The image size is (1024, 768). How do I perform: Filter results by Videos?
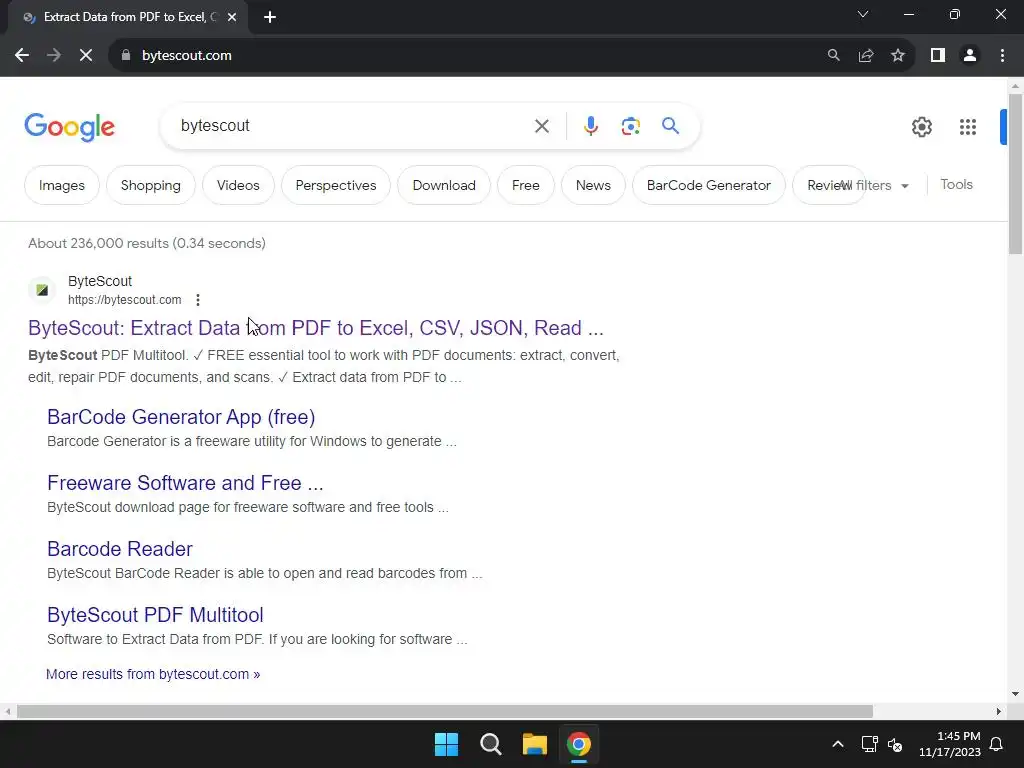[x=238, y=185]
